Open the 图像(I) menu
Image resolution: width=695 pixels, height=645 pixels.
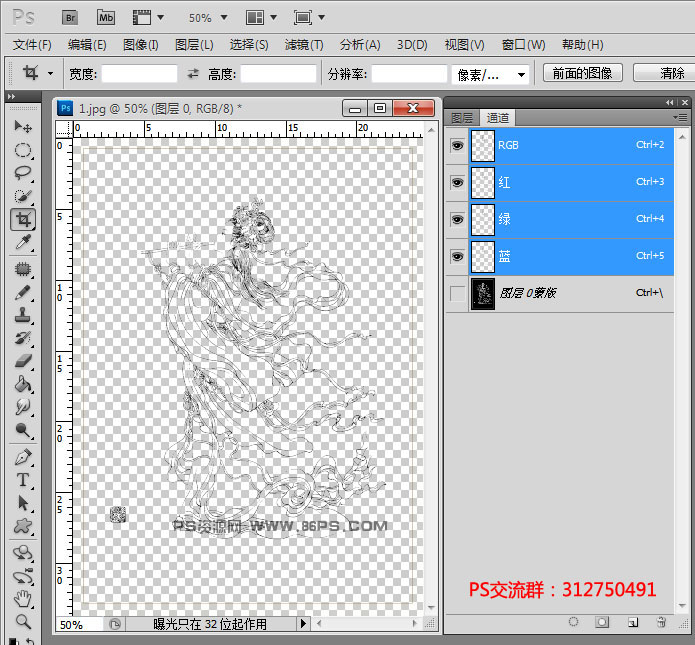[141, 45]
